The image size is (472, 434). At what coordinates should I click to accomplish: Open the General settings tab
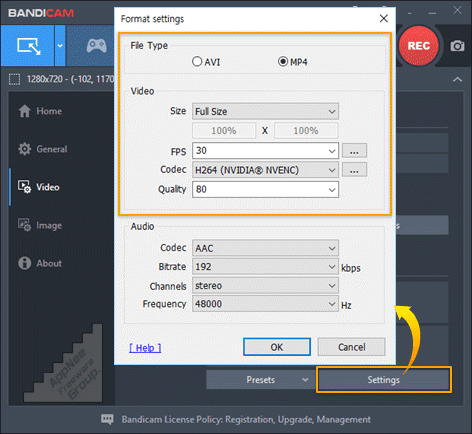(x=52, y=149)
